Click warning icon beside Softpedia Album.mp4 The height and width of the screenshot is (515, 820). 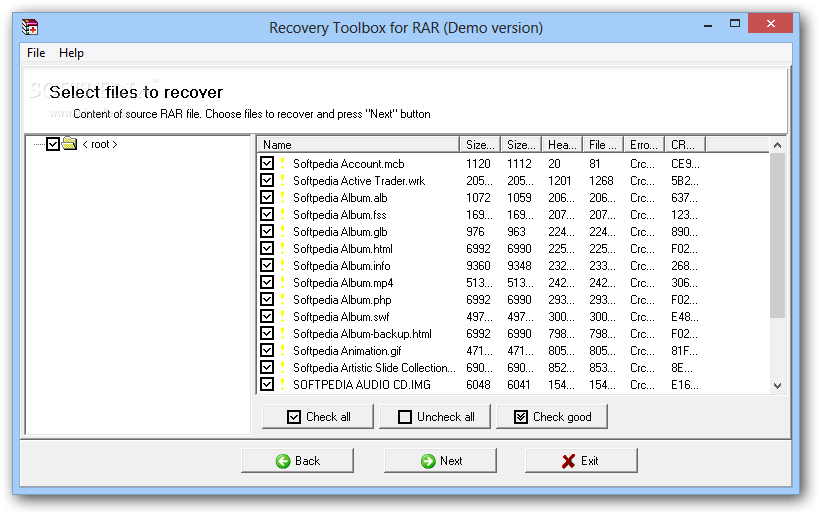pyautogui.click(x=283, y=282)
